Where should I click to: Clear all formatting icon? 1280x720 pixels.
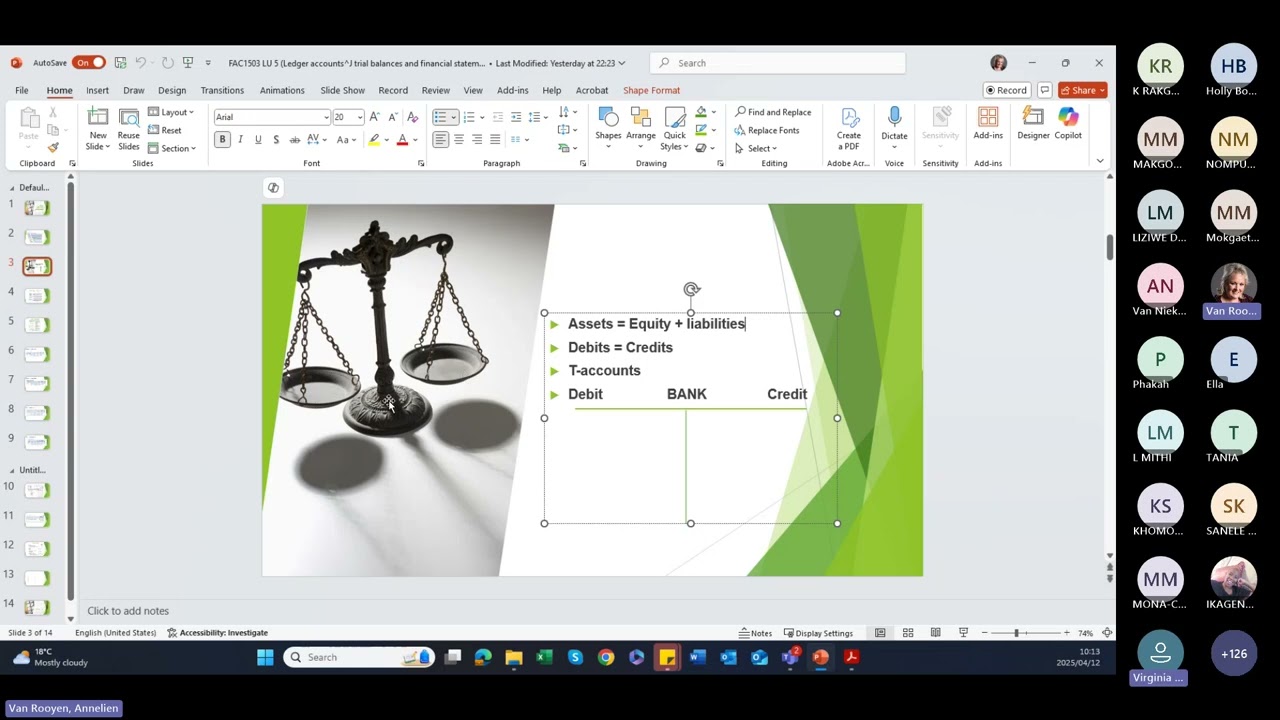point(412,117)
